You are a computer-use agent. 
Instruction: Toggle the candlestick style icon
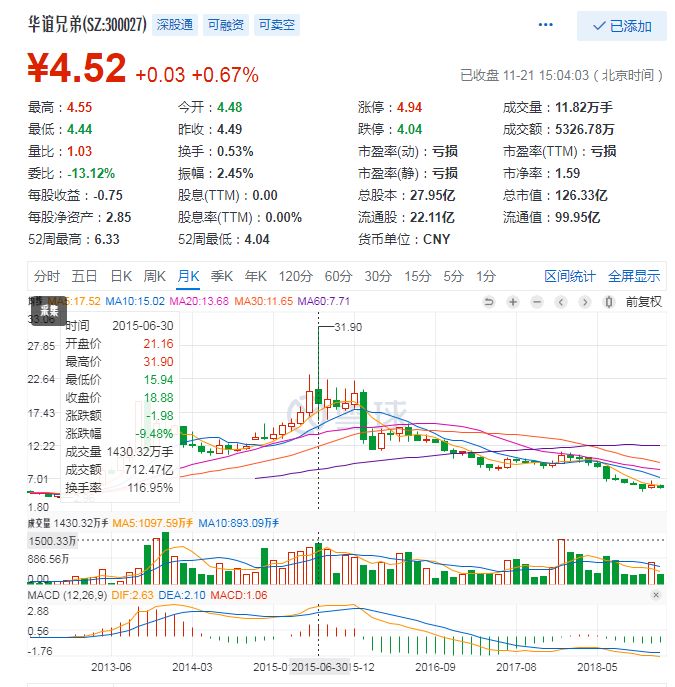[609, 301]
